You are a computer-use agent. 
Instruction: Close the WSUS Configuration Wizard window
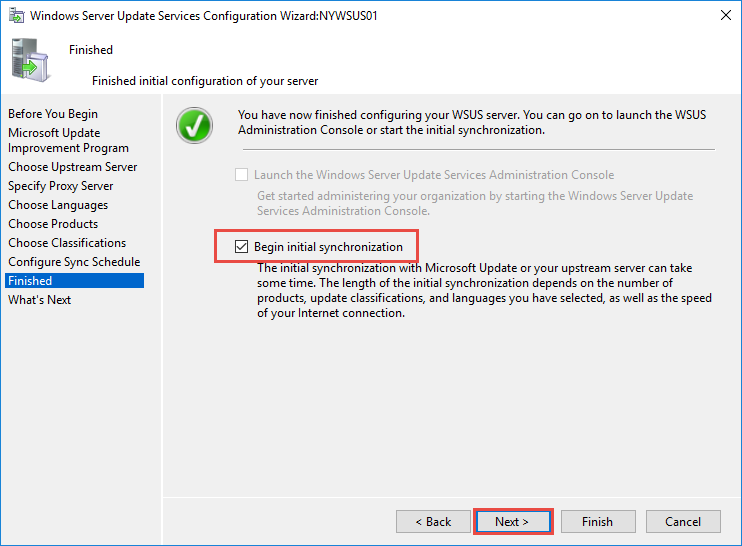[725, 15]
